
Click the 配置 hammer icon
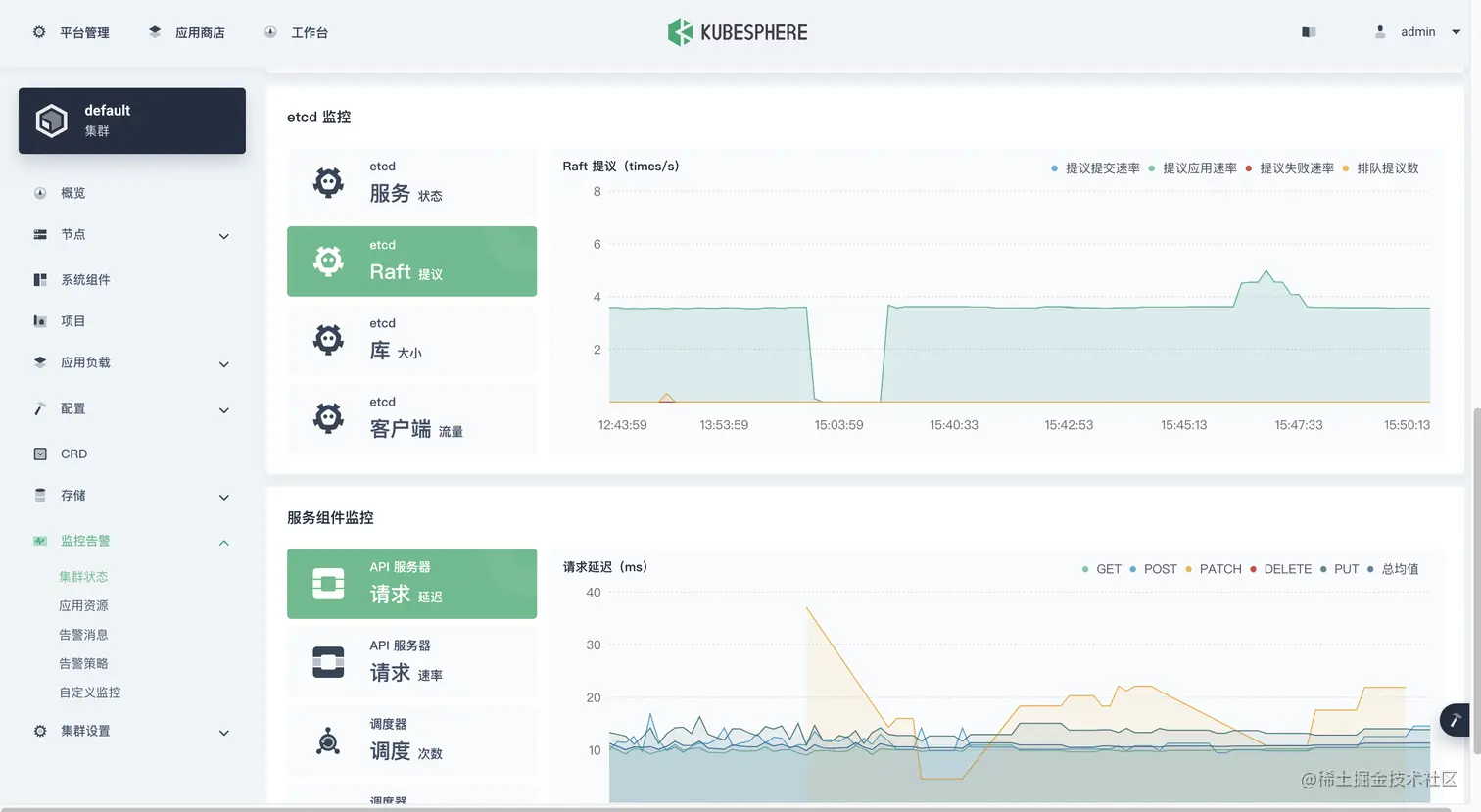(40, 408)
